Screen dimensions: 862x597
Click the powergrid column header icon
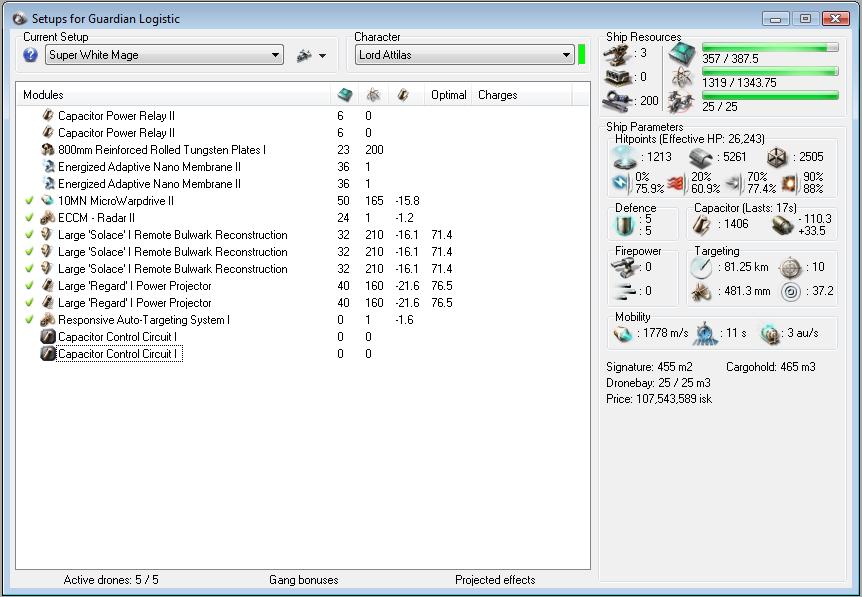pos(374,95)
